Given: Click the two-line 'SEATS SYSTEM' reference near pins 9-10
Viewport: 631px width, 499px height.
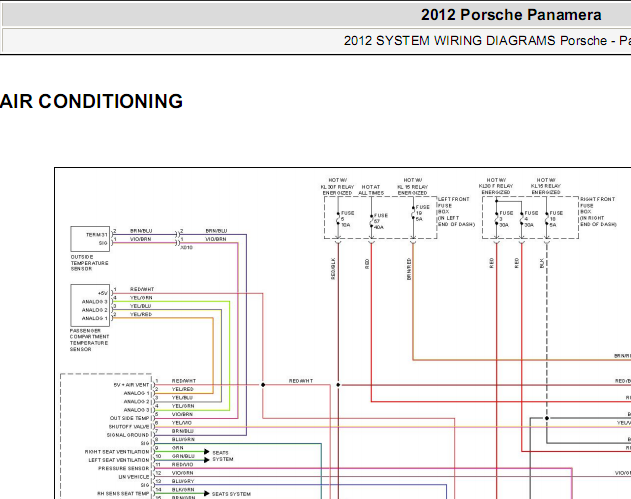Looking at the screenshot, I should pyautogui.click(x=223, y=456).
